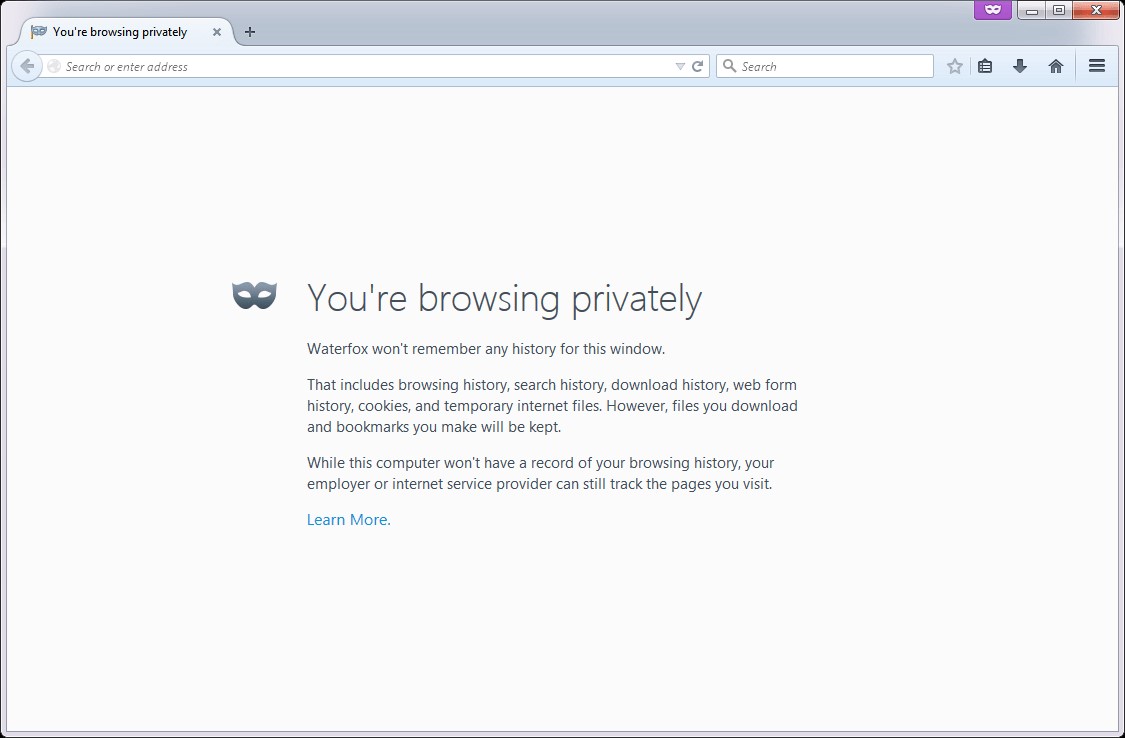Click the large mask graphic on the page
This screenshot has height=738, width=1125.
pos(254,295)
